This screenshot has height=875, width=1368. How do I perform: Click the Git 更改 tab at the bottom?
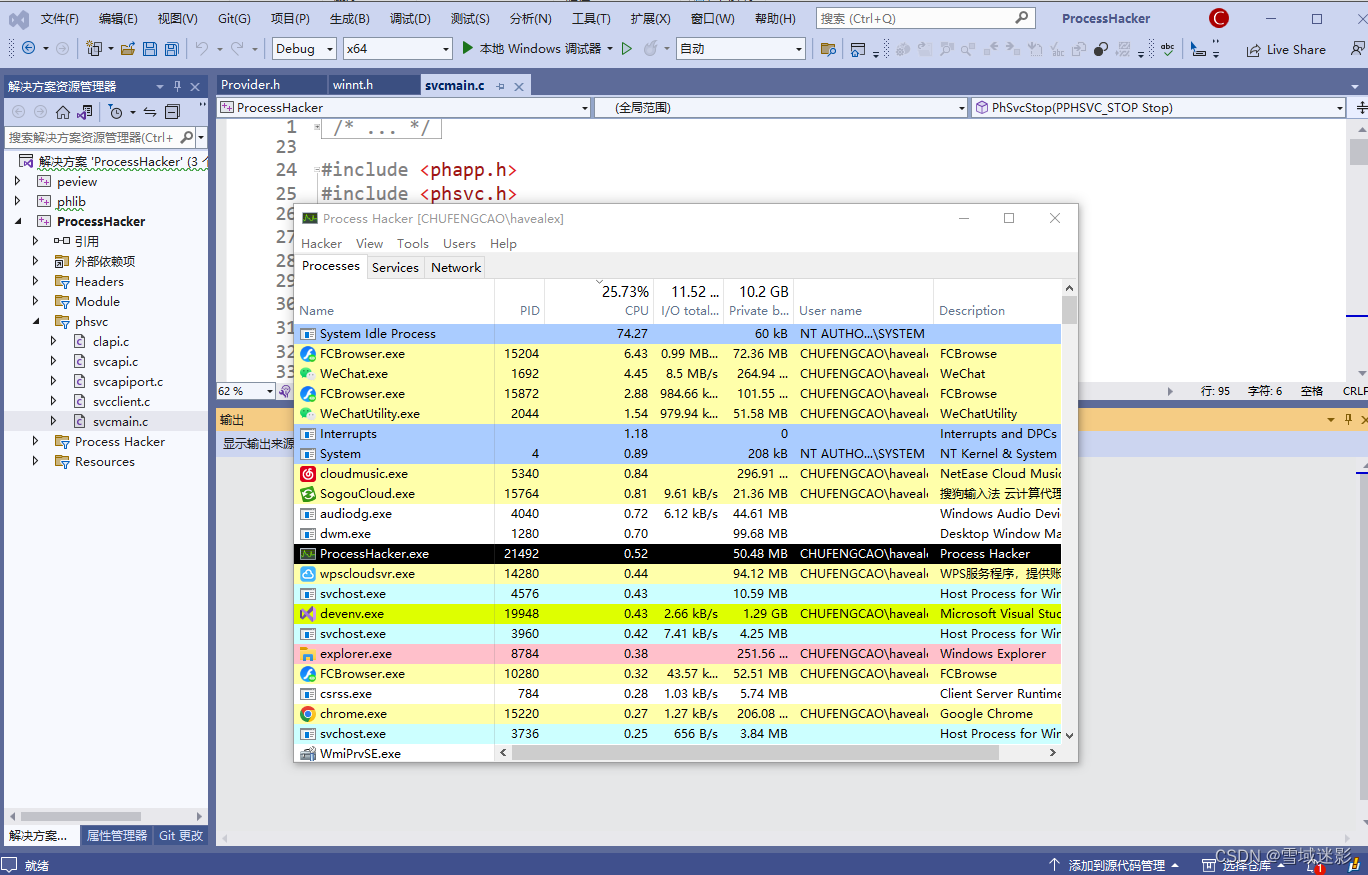point(180,835)
